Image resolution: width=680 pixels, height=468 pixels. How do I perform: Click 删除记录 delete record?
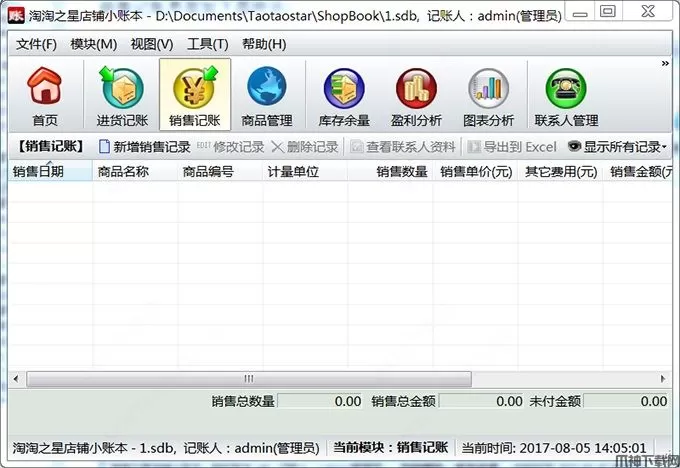pos(304,147)
